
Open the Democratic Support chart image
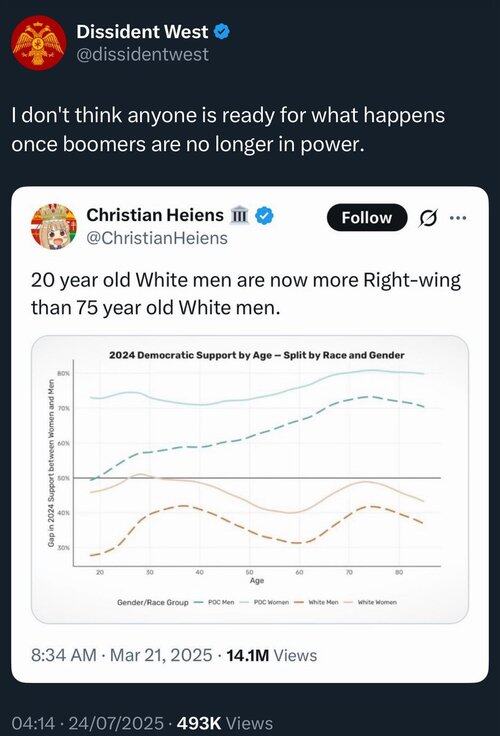250,479
